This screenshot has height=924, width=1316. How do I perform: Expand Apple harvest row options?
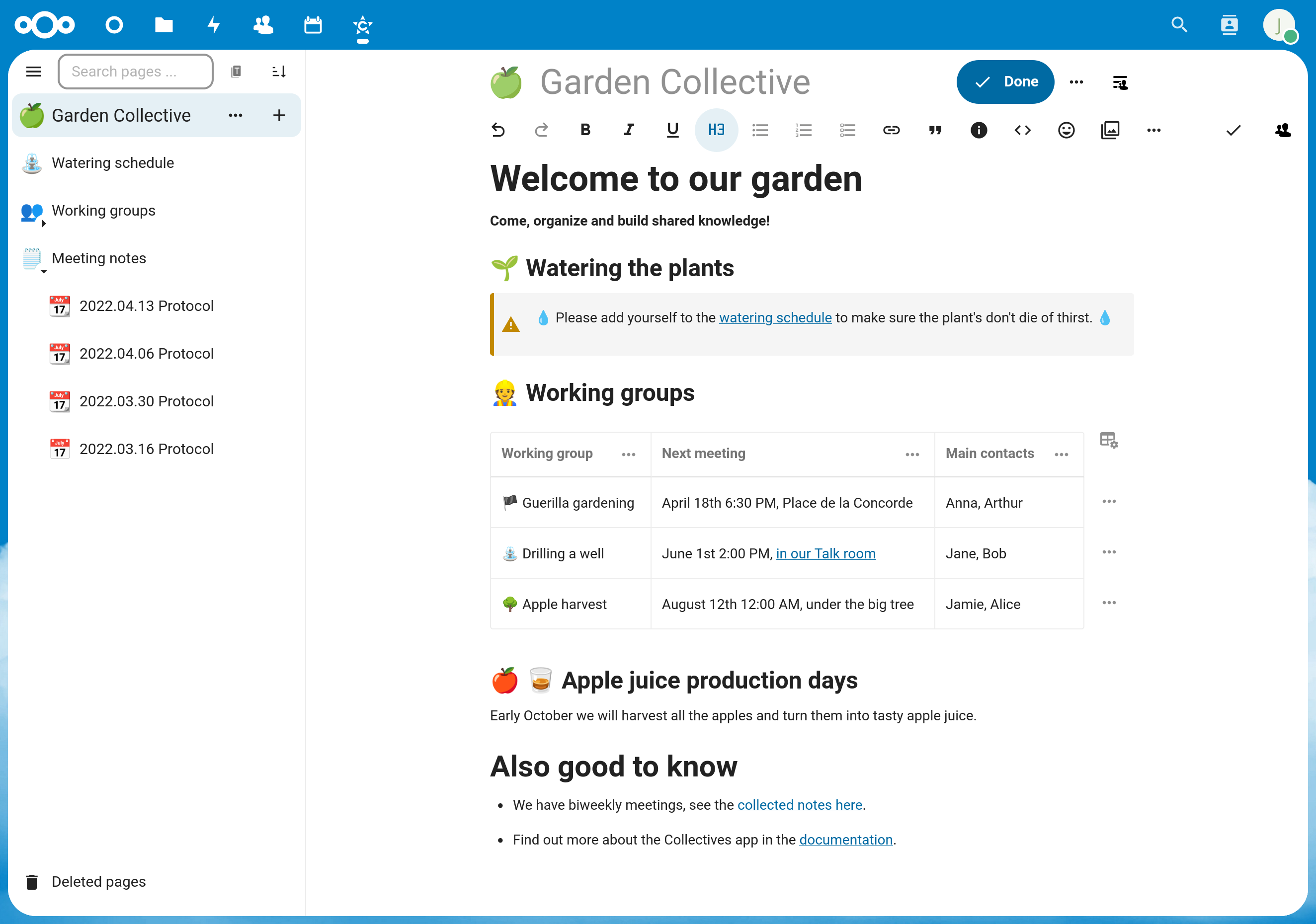[x=1108, y=602]
